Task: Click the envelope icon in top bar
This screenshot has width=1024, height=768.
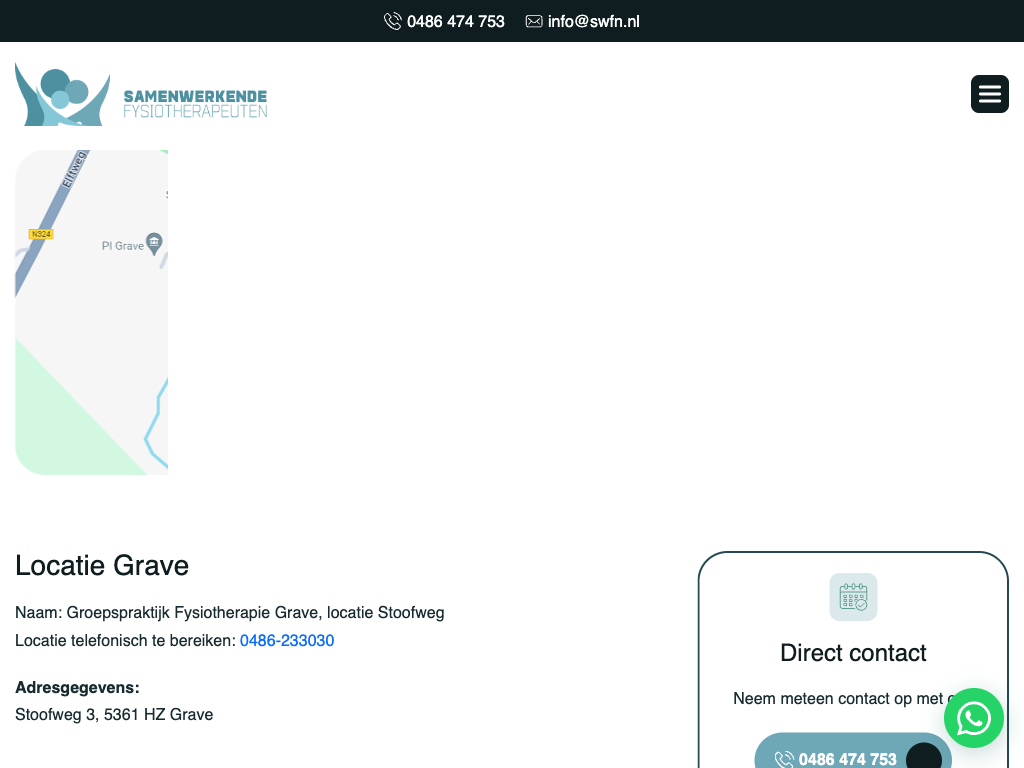Action: 534,21
